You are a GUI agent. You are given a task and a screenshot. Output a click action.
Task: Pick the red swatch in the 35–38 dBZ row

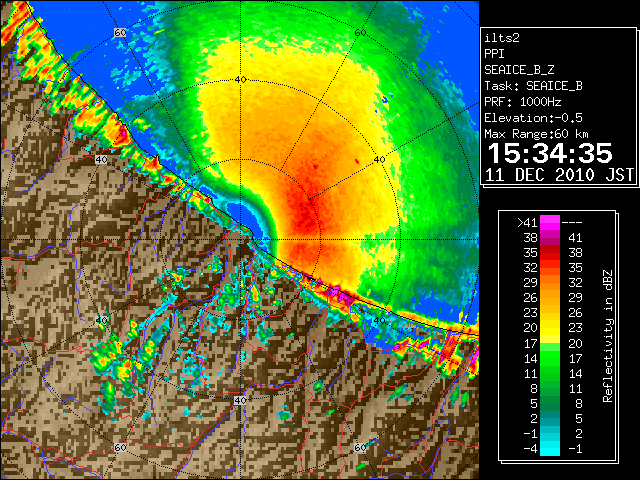point(550,253)
